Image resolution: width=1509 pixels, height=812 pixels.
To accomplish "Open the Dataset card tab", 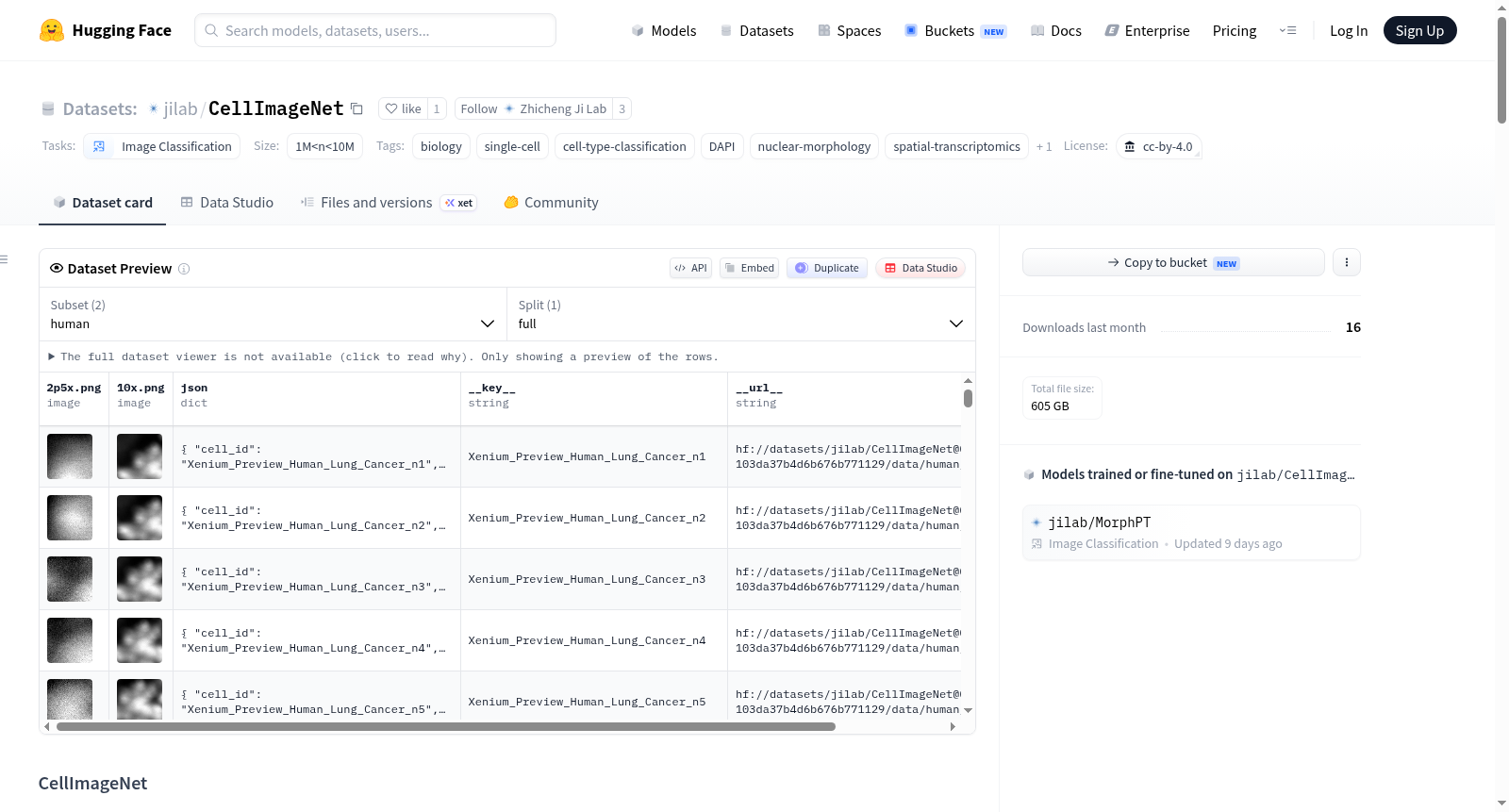I will tap(103, 203).
